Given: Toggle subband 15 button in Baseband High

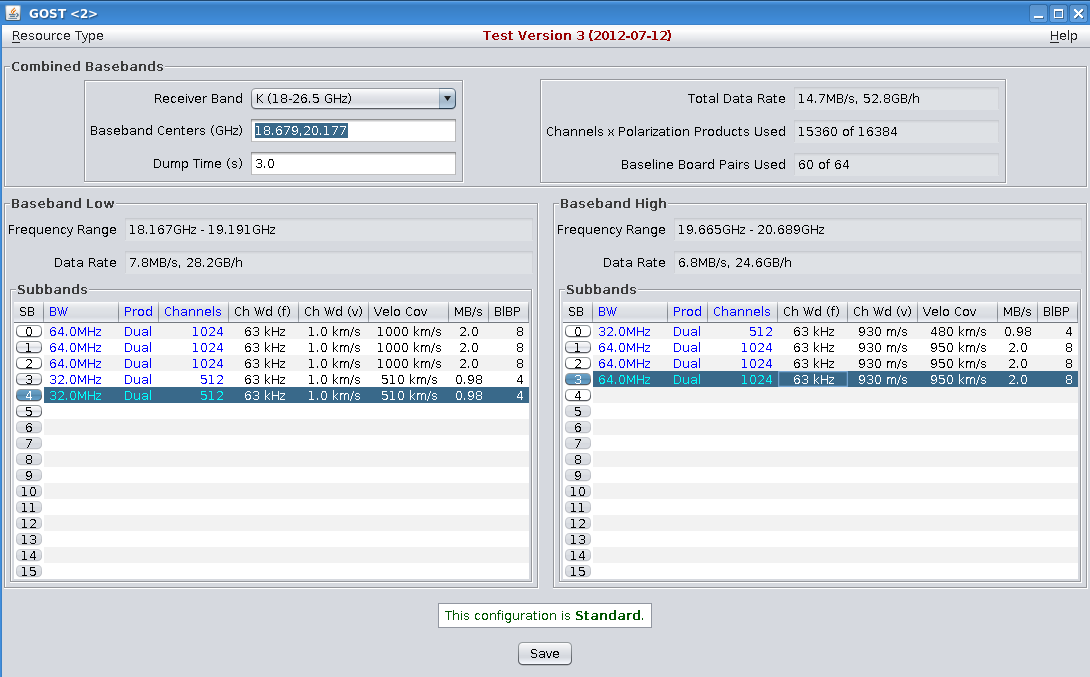Looking at the screenshot, I should [x=578, y=571].
